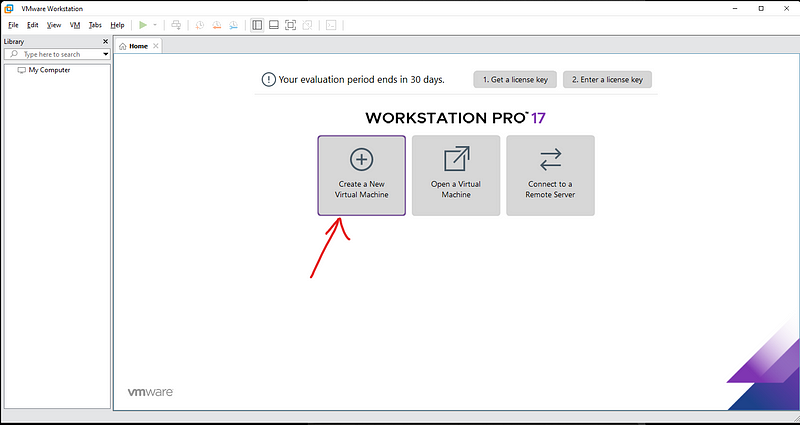800x425 pixels.
Task: Click Send Ctrl+Alt+Del toolbar icon
Action: point(176,25)
